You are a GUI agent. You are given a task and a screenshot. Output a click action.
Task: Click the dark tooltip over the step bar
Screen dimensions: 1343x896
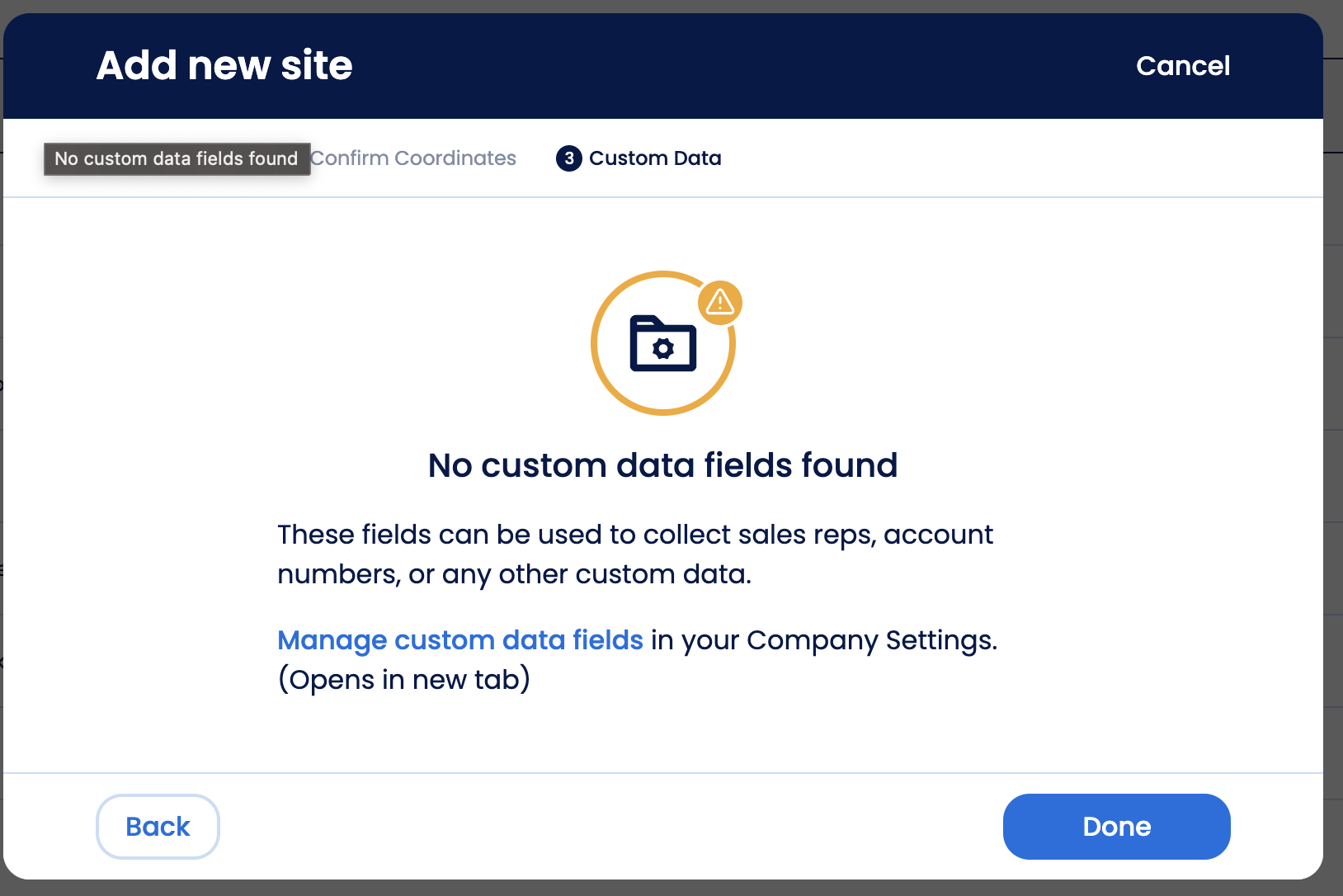(177, 158)
